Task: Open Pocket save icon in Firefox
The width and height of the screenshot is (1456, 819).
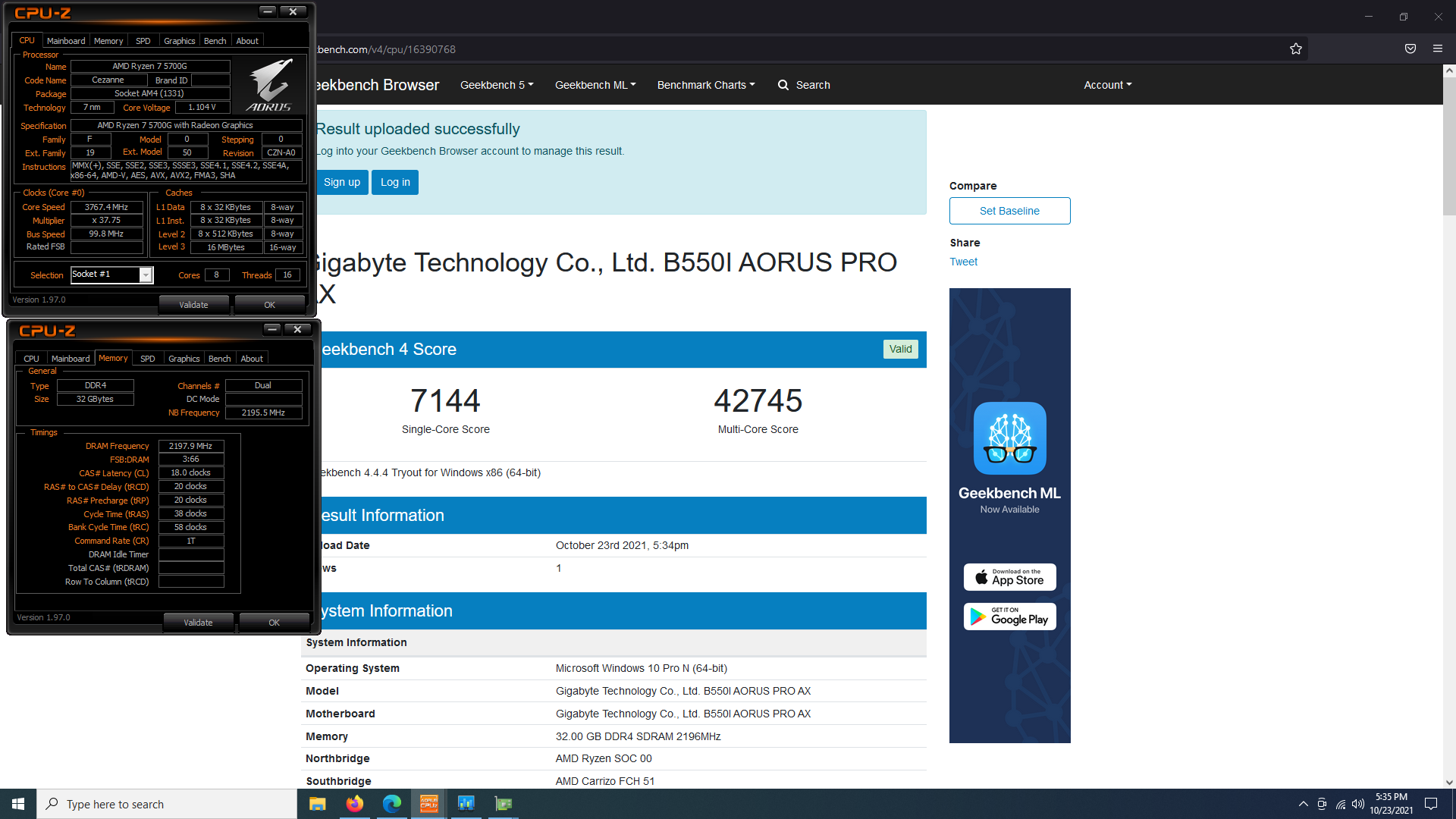Action: (1410, 49)
